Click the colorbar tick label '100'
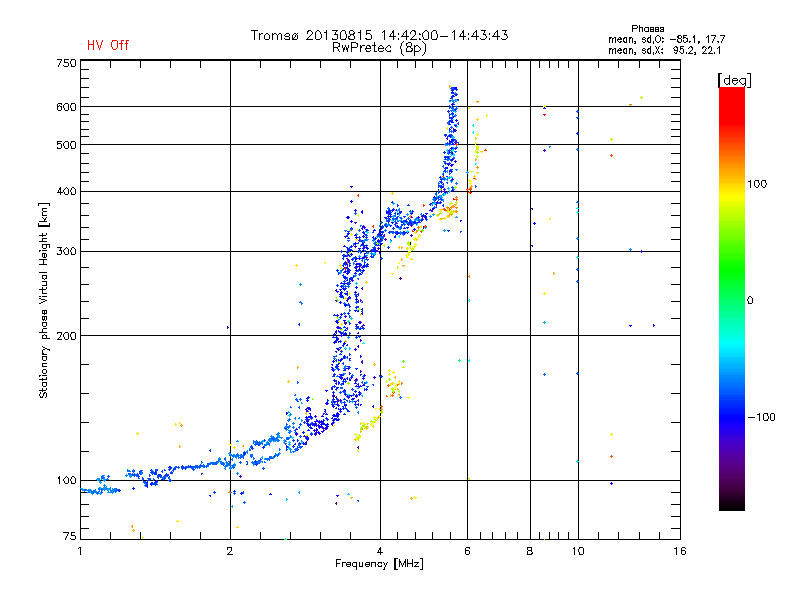Screen dimensions: 800x600 [x=757, y=184]
